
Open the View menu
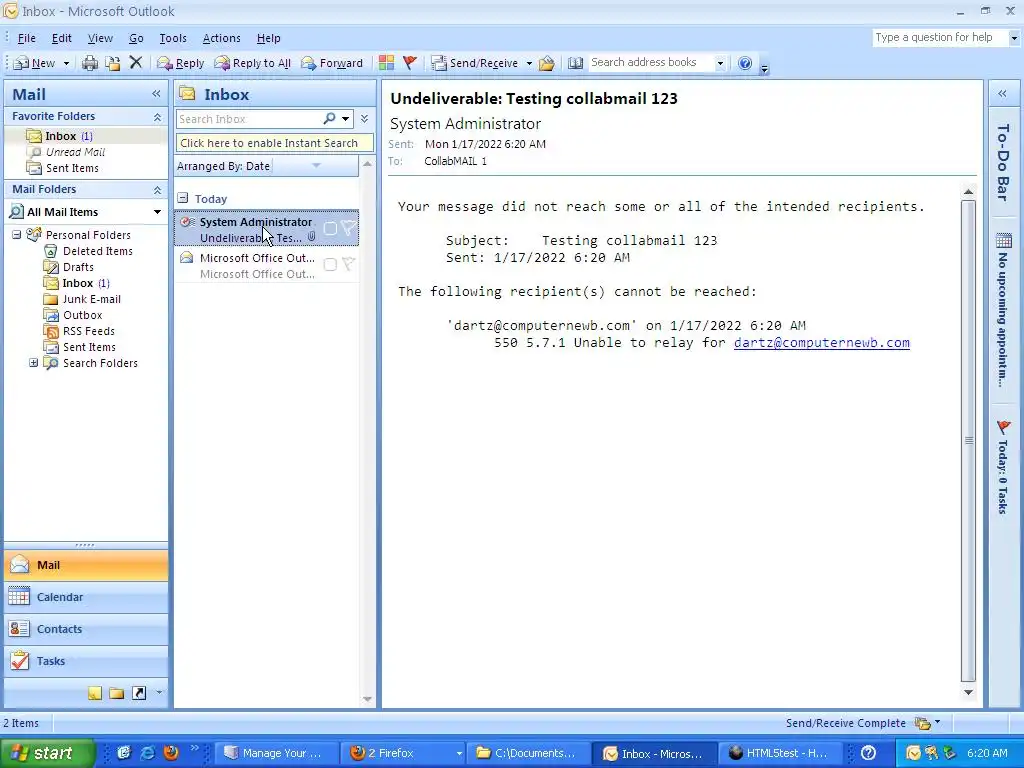100,38
